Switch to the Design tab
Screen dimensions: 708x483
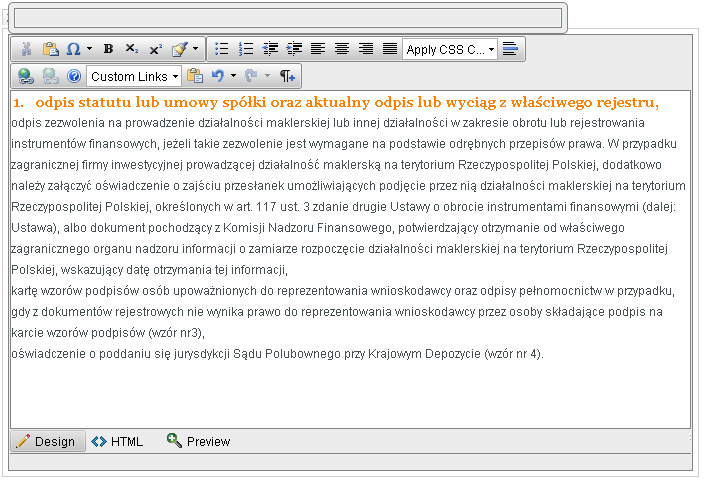point(48,441)
